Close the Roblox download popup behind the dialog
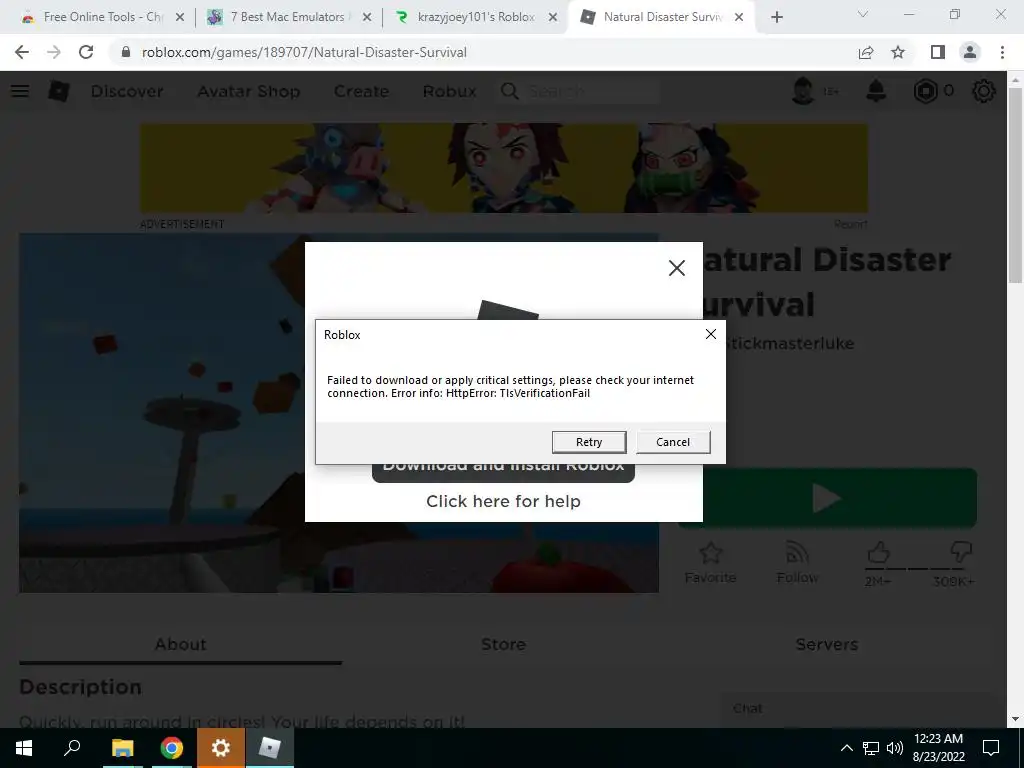The height and width of the screenshot is (768, 1024). click(677, 268)
